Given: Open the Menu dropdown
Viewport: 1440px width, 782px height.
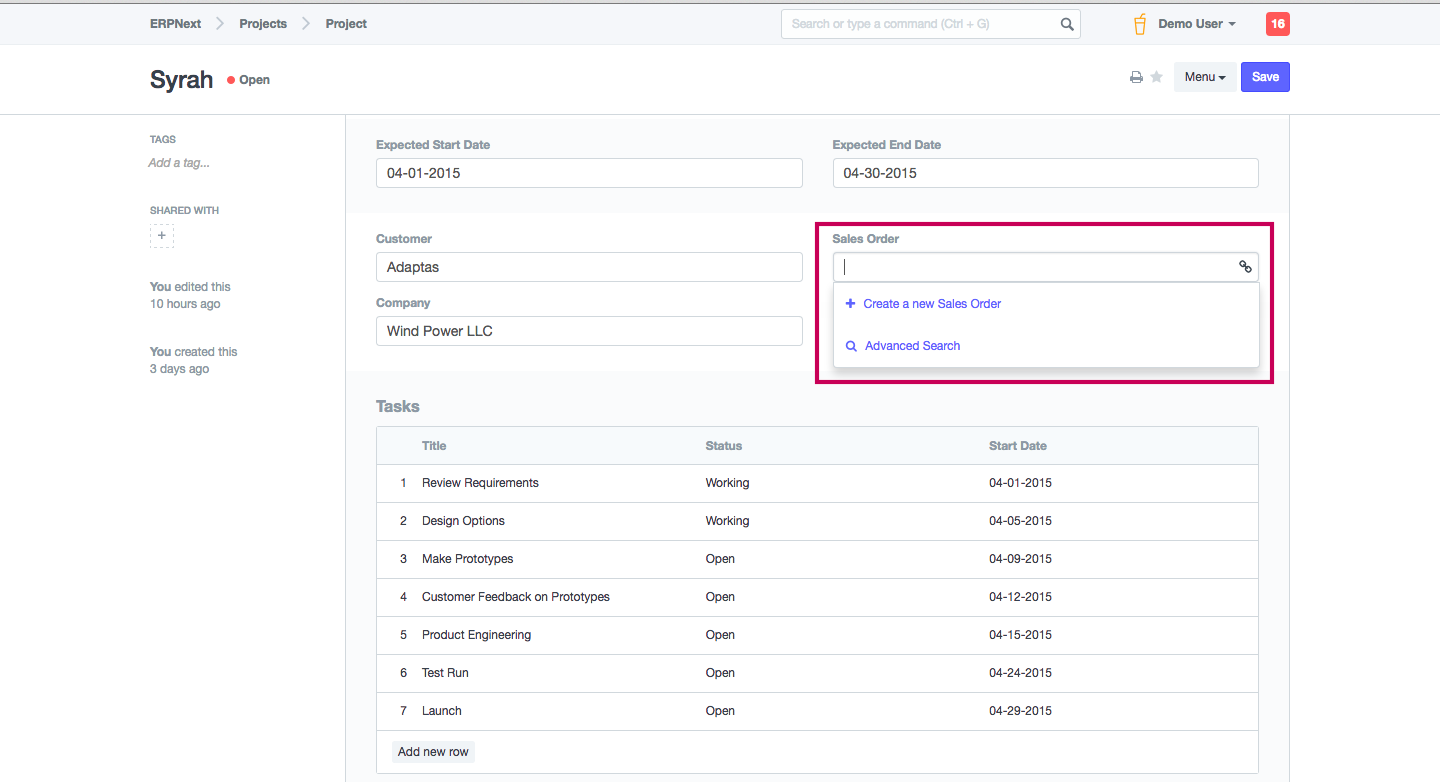Looking at the screenshot, I should 1204,77.
